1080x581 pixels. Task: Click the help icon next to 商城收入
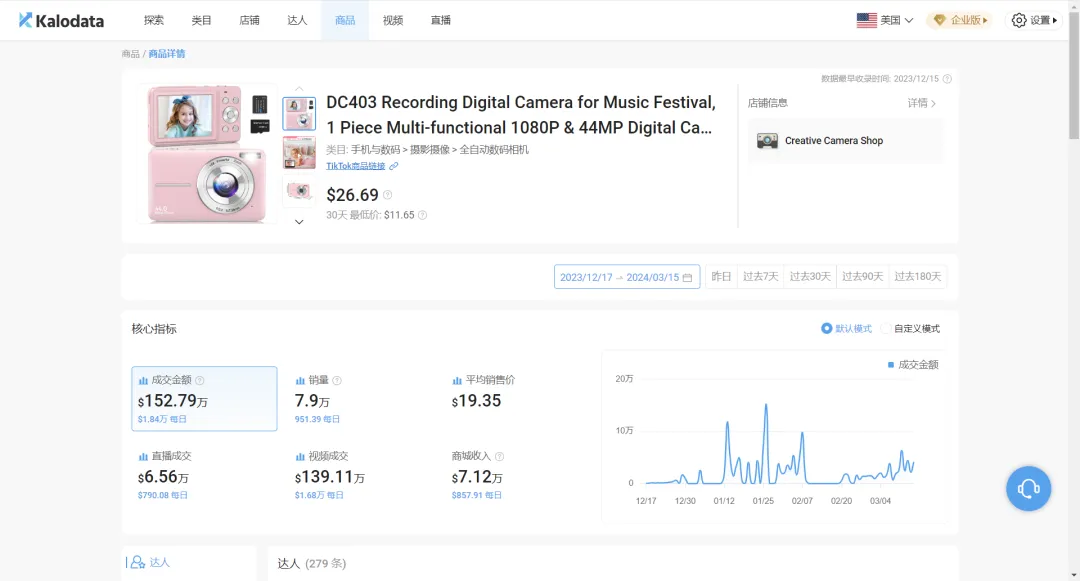(x=499, y=456)
